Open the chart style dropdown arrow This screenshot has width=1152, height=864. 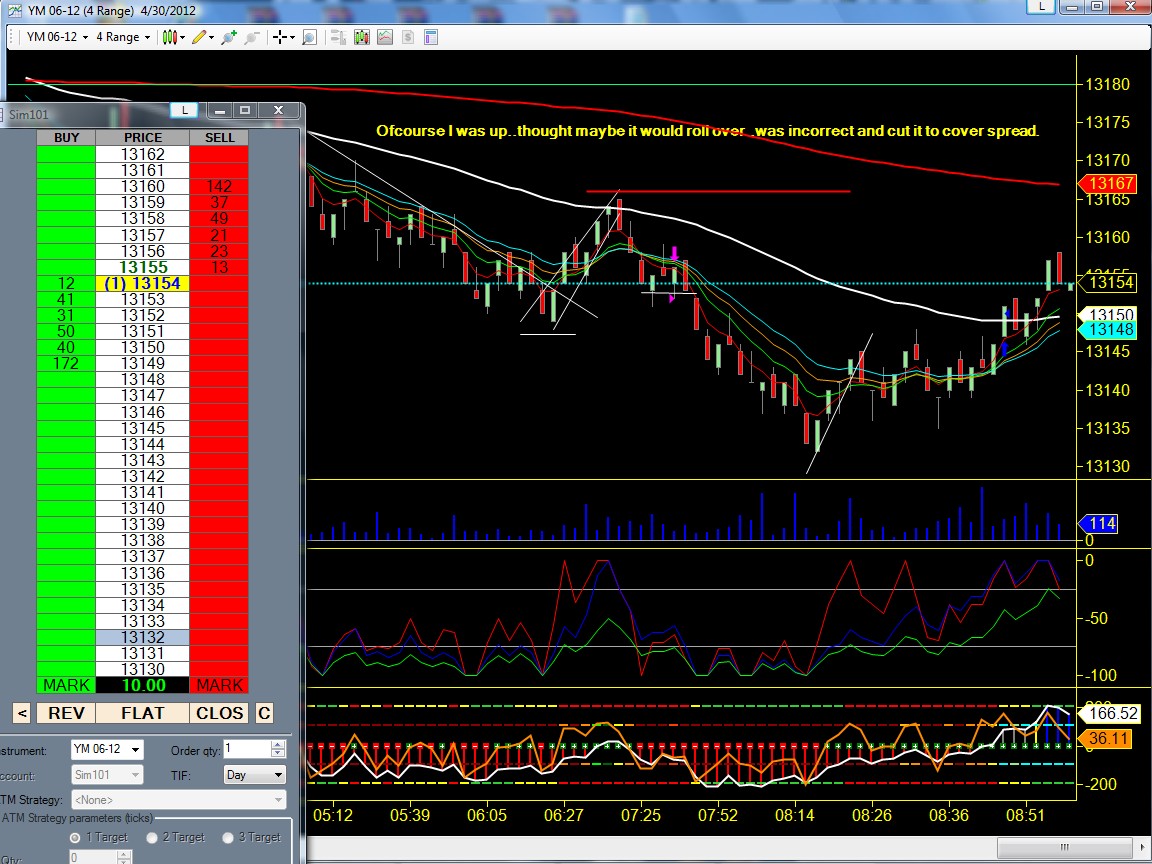pyautogui.click(x=181, y=37)
